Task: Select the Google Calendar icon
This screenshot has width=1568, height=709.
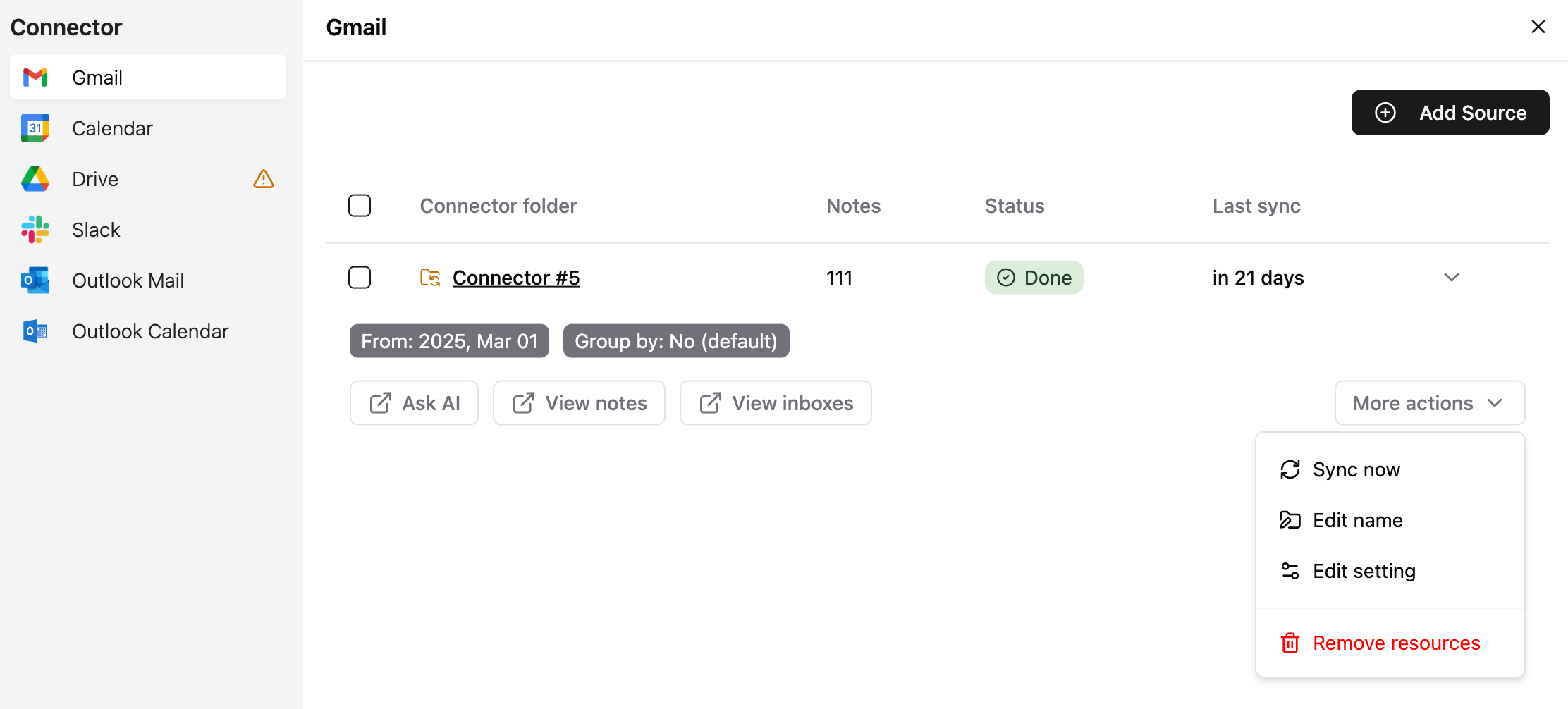Action: (35, 128)
